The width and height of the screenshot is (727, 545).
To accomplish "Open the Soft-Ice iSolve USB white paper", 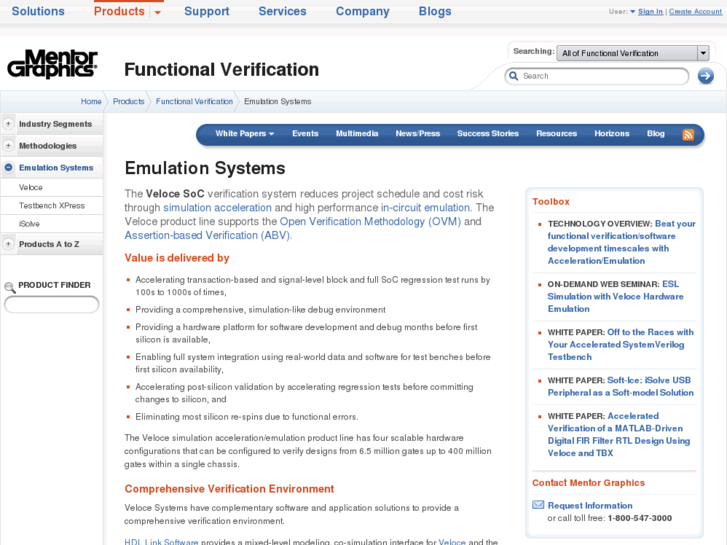I will pos(620,386).
